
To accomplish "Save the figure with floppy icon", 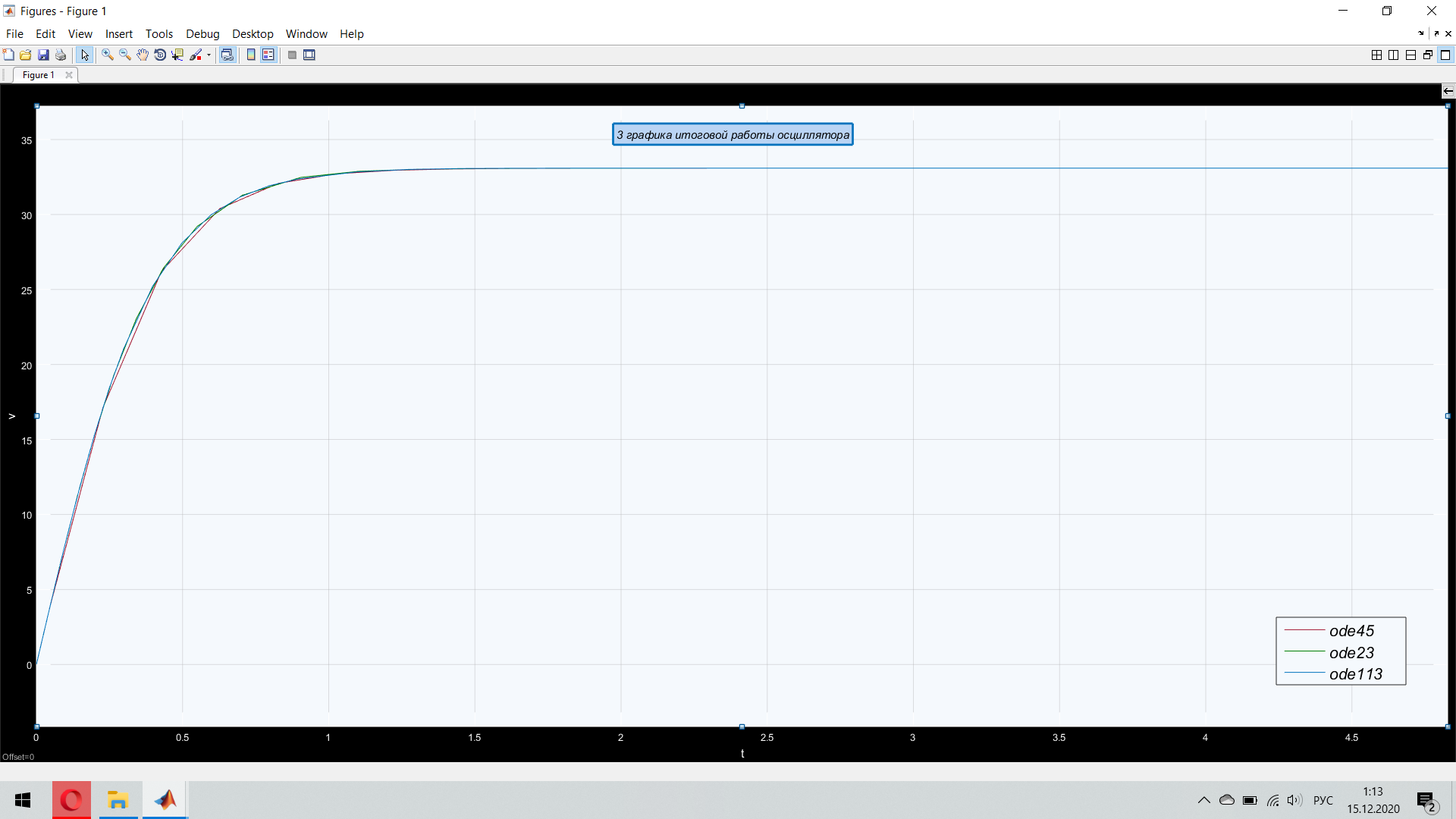I will pos(43,55).
